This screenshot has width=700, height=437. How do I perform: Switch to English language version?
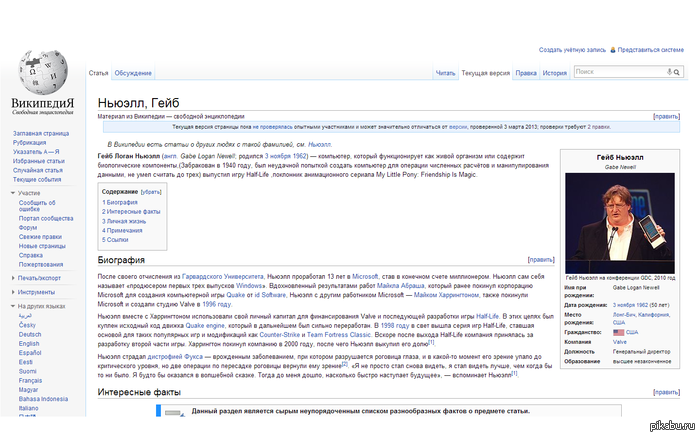tap(29, 344)
